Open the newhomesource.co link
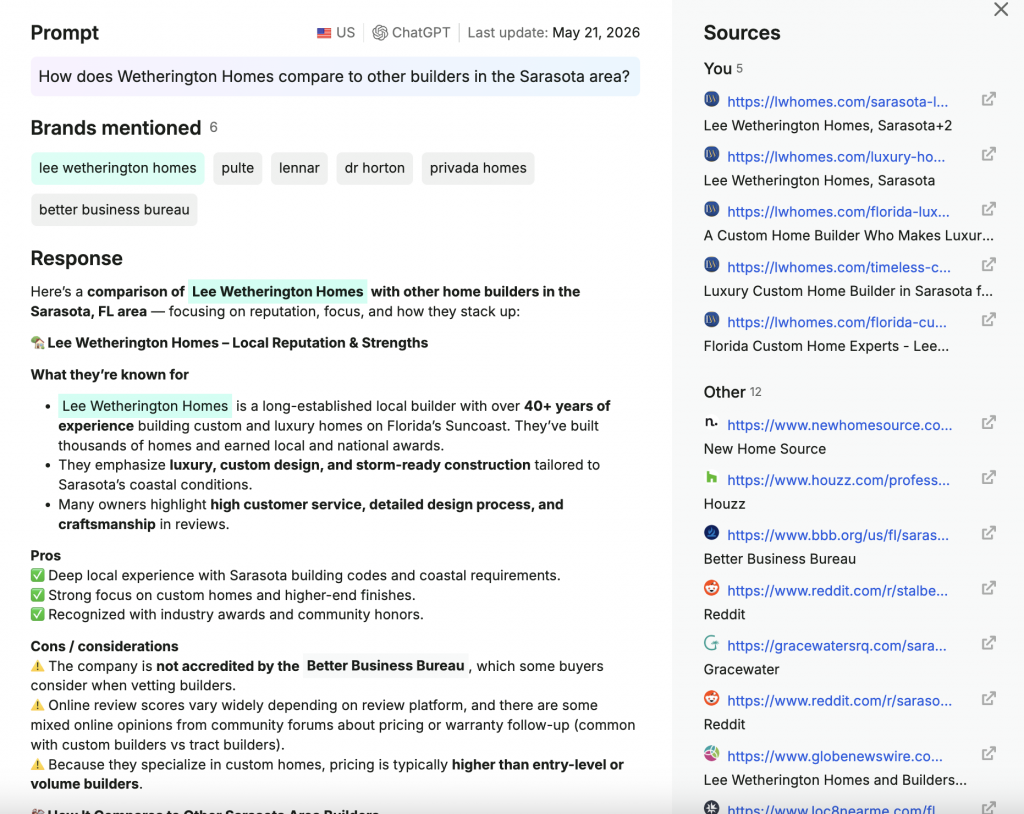Viewport: 1024px width, 814px height. pyautogui.click(x=839, y=425)
